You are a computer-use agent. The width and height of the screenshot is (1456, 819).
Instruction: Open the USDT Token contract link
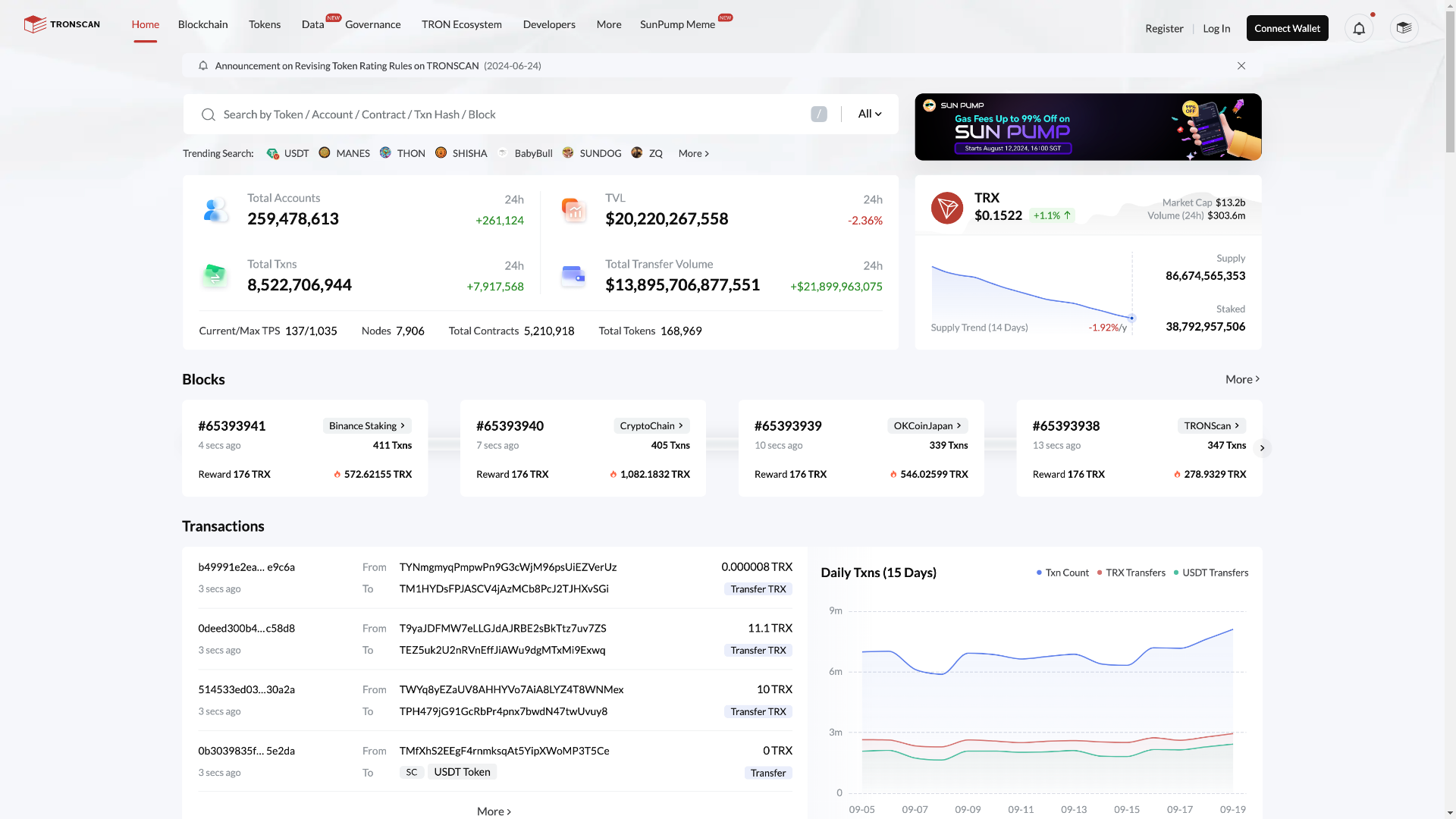coord(462,772)
